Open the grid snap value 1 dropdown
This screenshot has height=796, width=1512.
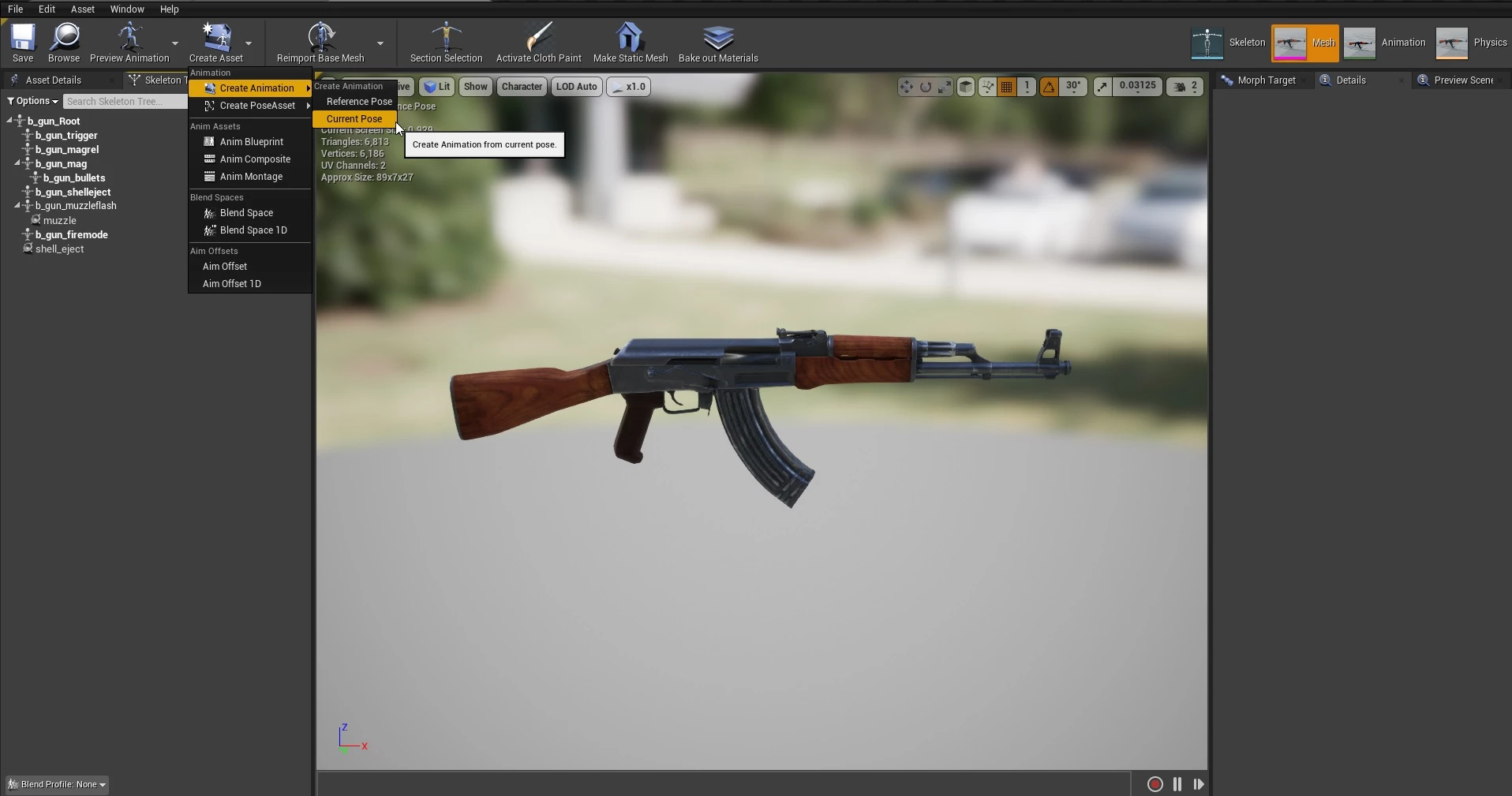pyautogui.click(x=1027, y=87)
